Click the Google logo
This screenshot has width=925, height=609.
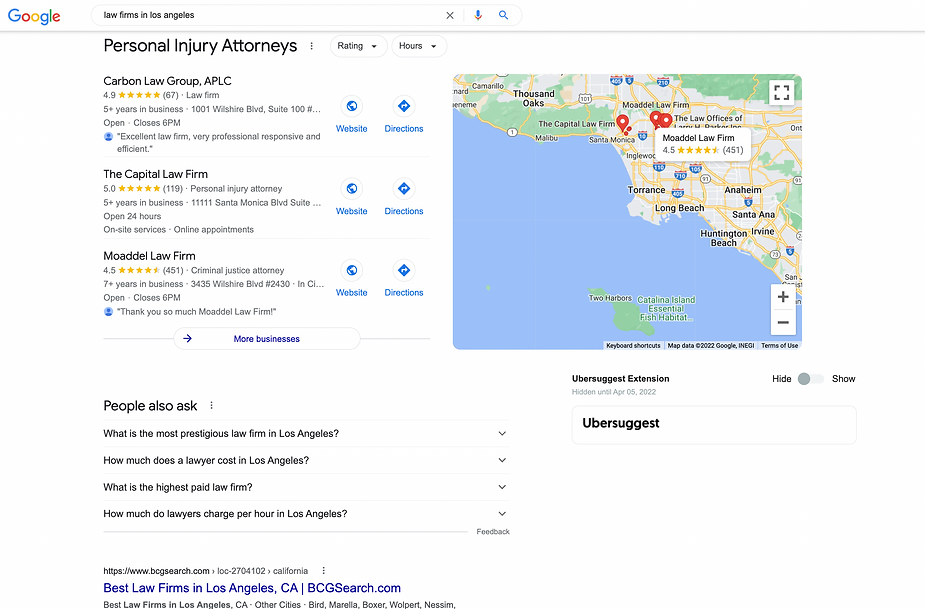pos(34,16)
